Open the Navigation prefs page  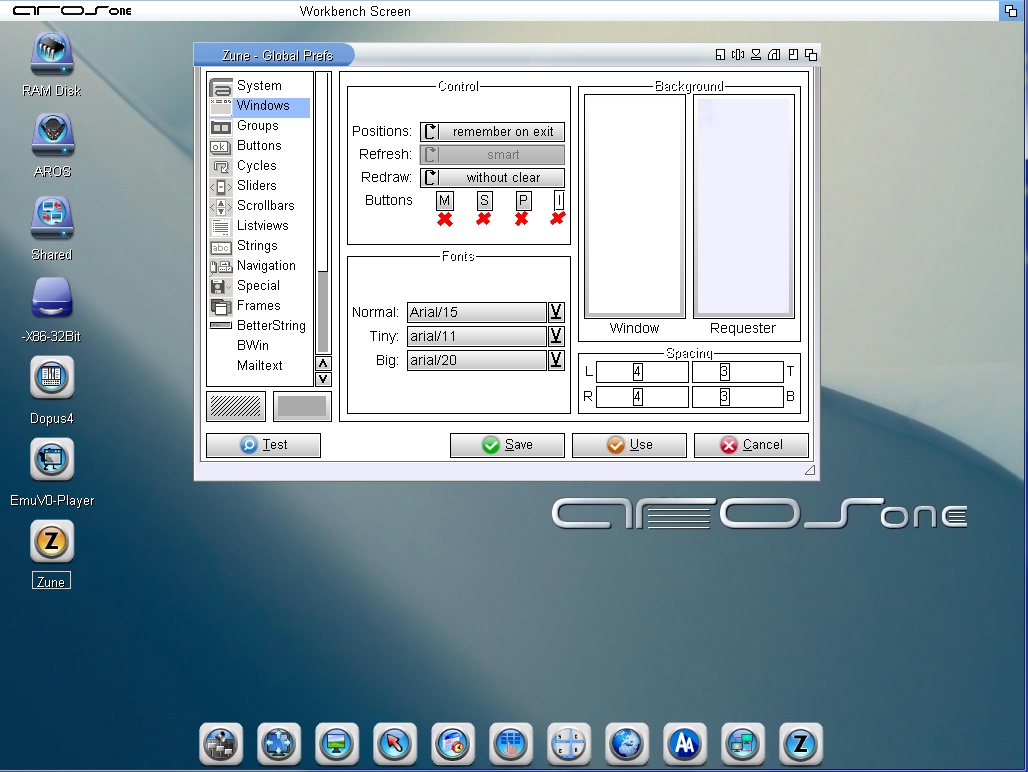(x=265, y=266)
